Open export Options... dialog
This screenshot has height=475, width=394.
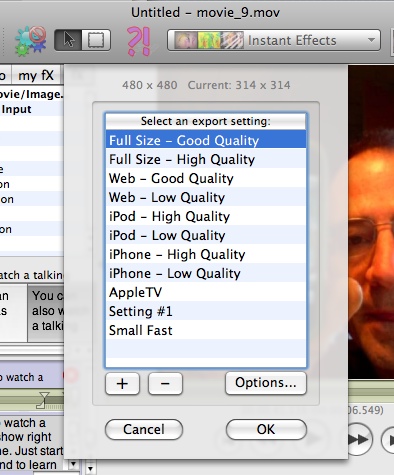(x=266, y=383)
